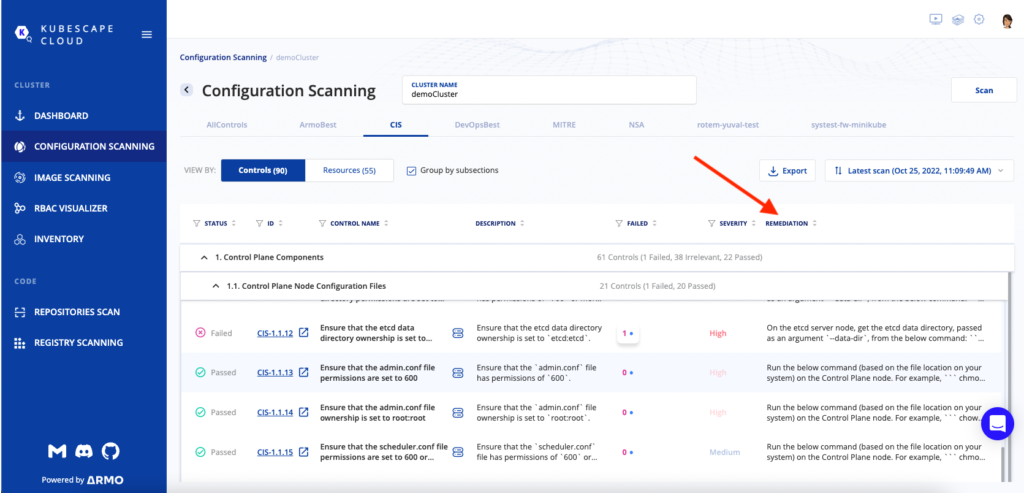Open the CIS-1.1.12 control link
1024x493 pixels.
tap(275, 333)
